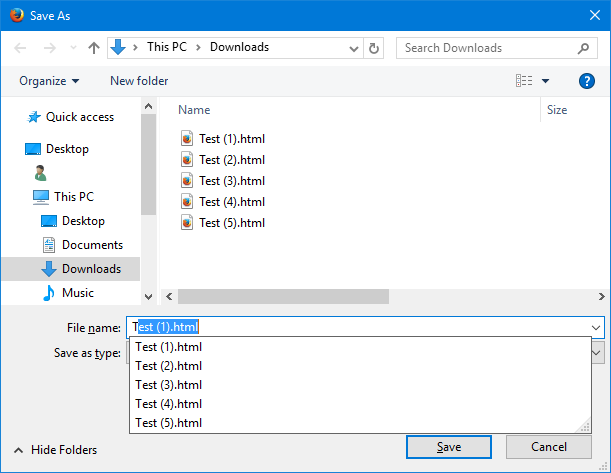The width and height of the screenshot is (611, 473).
Task: Select This PC in the address path
Action: [167, 47]
